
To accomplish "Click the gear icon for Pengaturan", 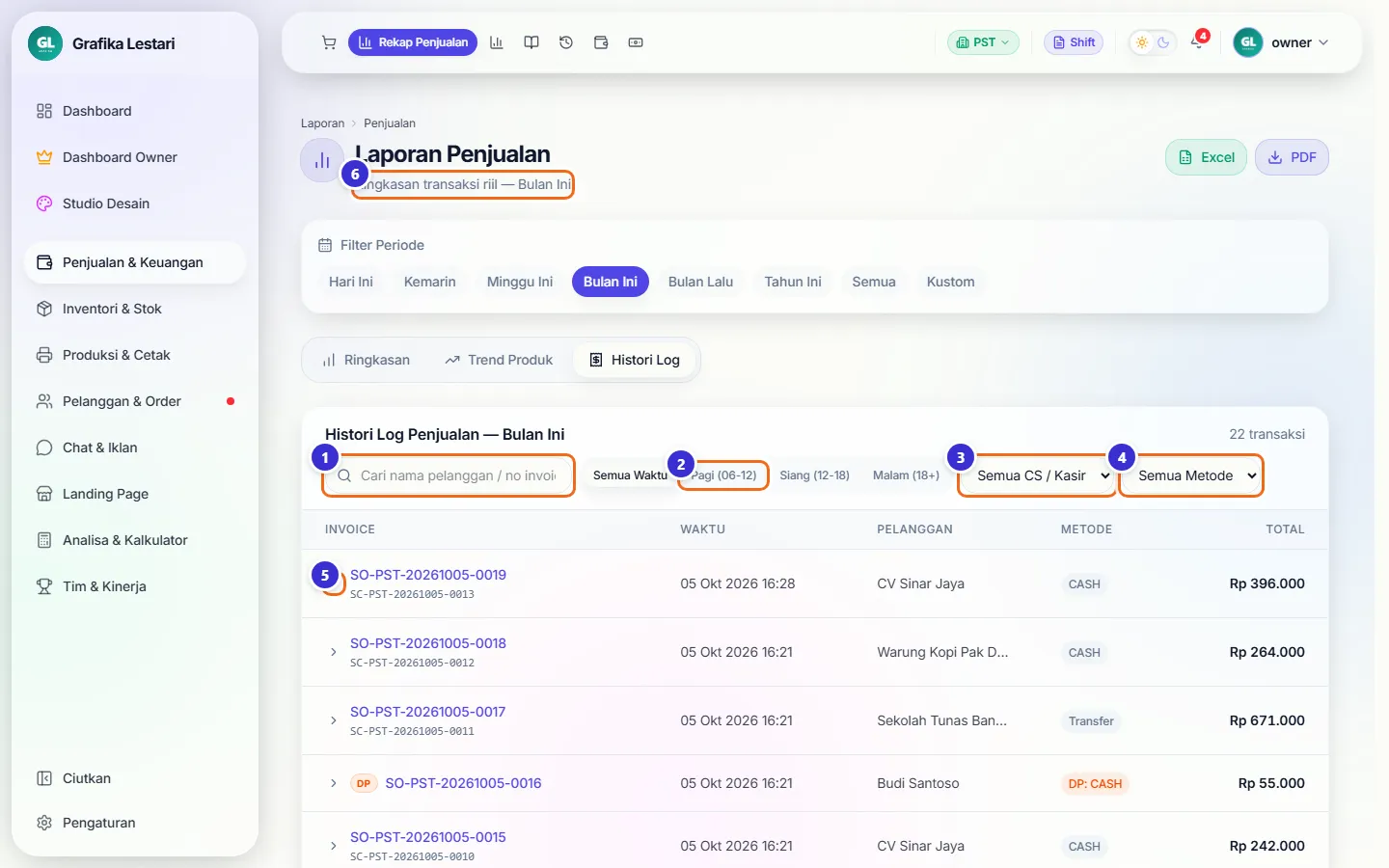I will [44, 823].
